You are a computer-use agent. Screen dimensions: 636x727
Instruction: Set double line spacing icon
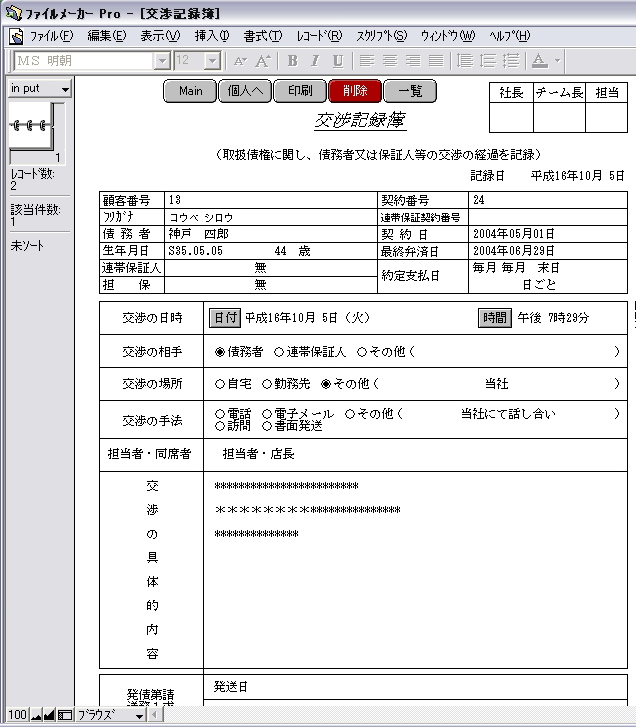click(x=511, y=61)
